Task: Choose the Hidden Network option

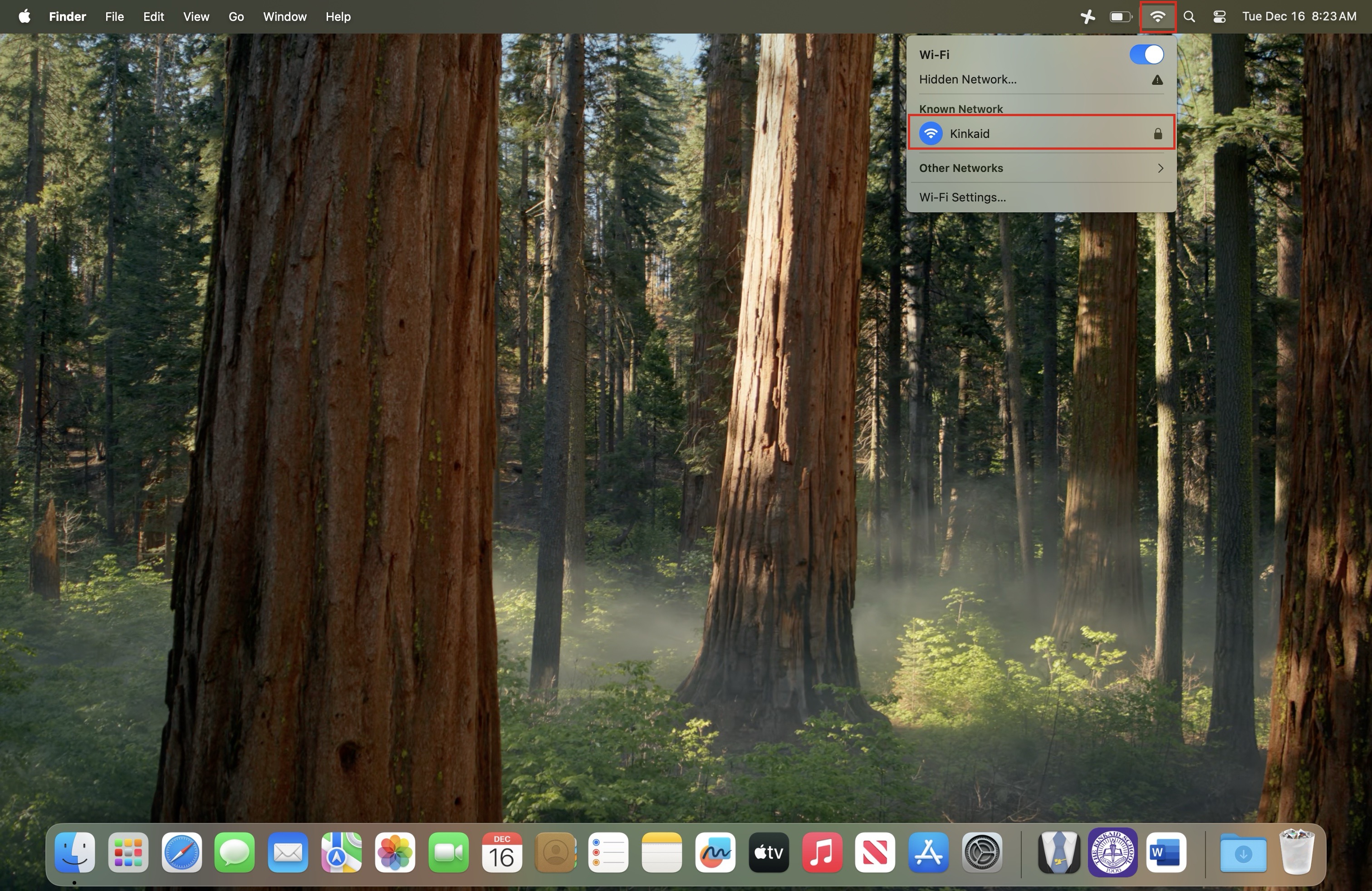Action: pos(967,79)
